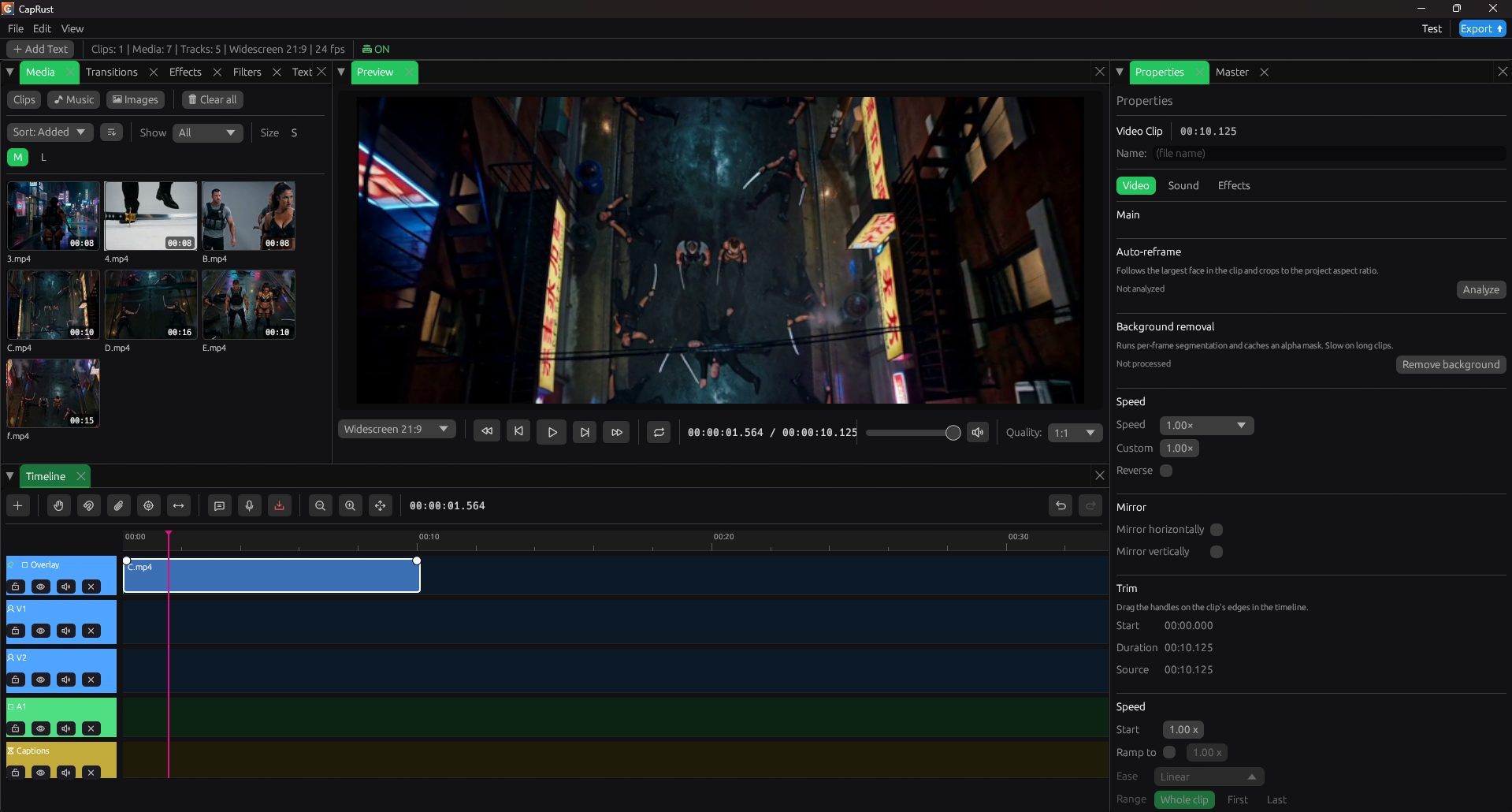1512x812 pixels.
Task: Mute the preview volume speaker
Action: tap(978, 432)
